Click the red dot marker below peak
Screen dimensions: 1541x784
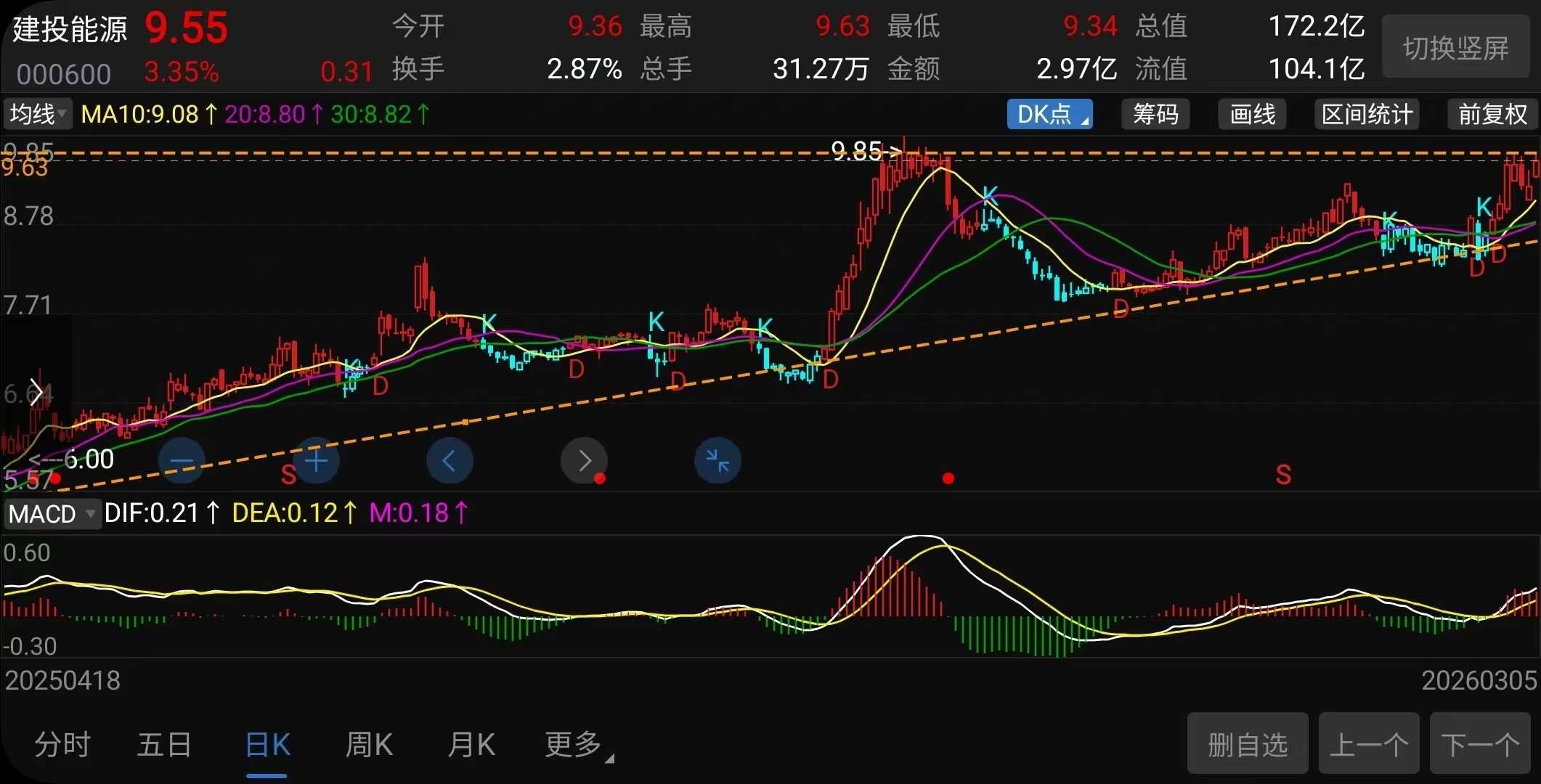click(948, 478)
